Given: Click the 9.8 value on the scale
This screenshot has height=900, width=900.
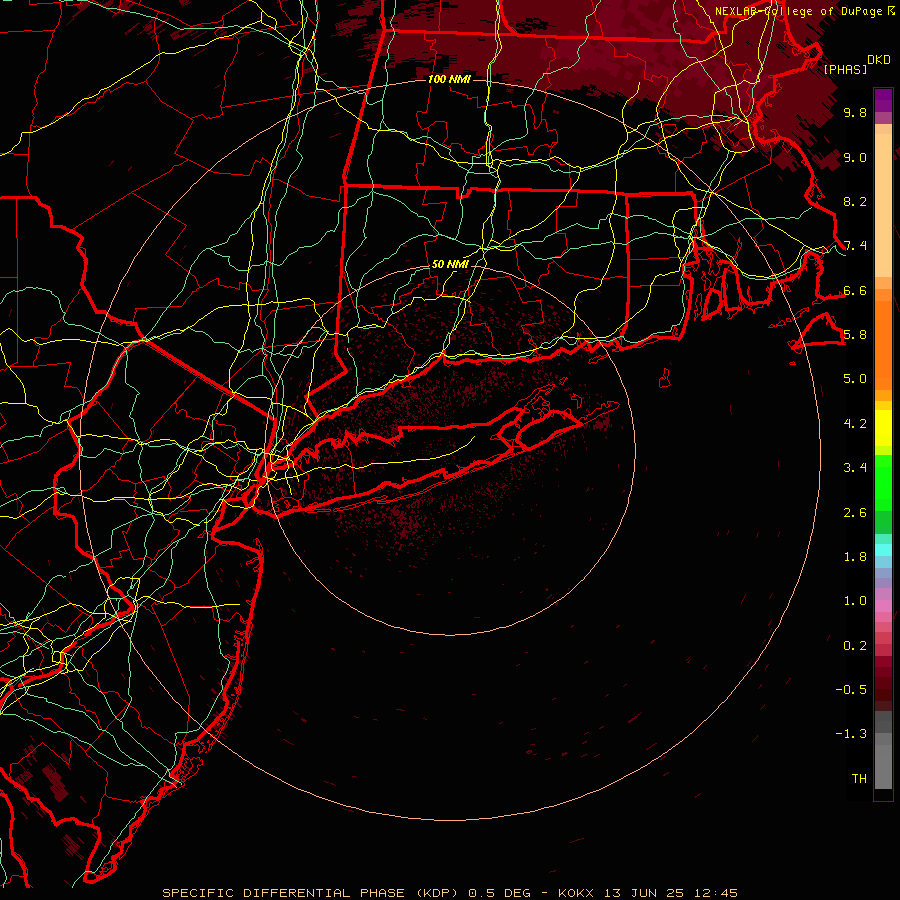Looking at the screenshot, I should click(x=855, y=112).
